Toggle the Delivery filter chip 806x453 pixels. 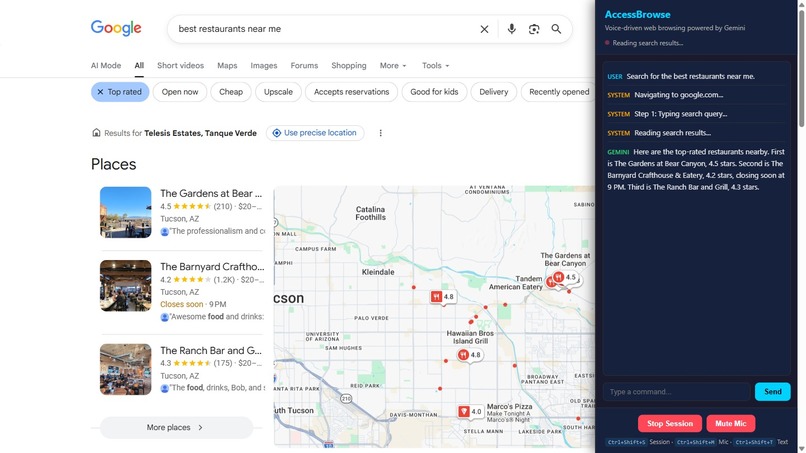click(x=493, y=92)
